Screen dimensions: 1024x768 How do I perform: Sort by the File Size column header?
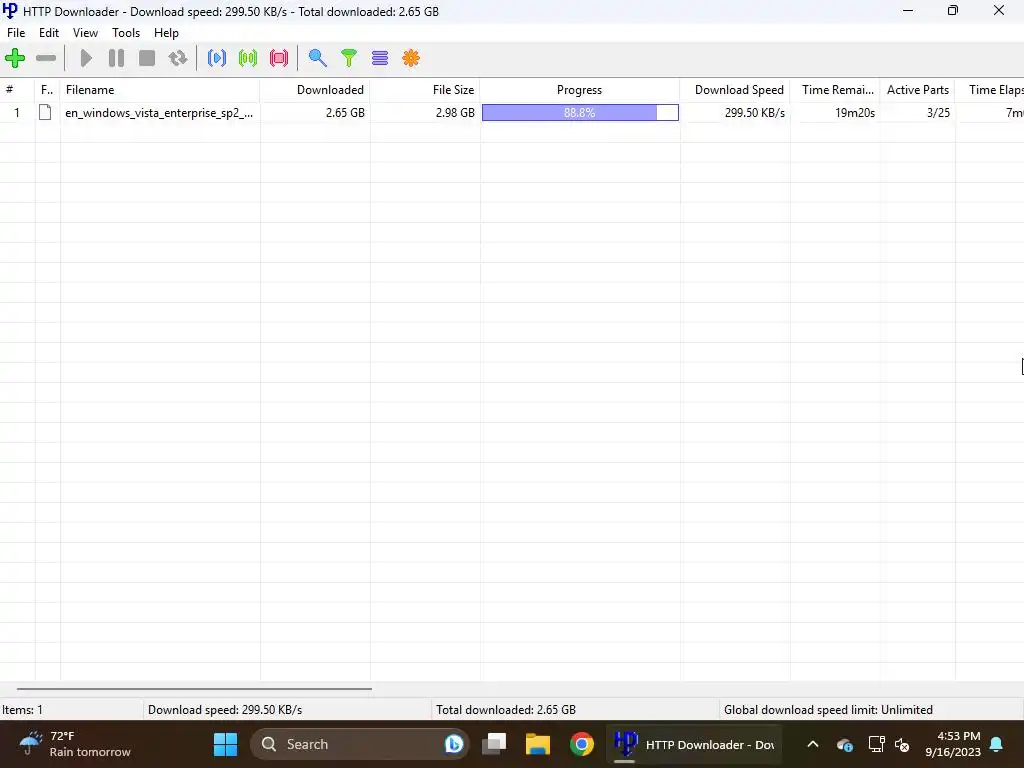[x=425, y=89]
